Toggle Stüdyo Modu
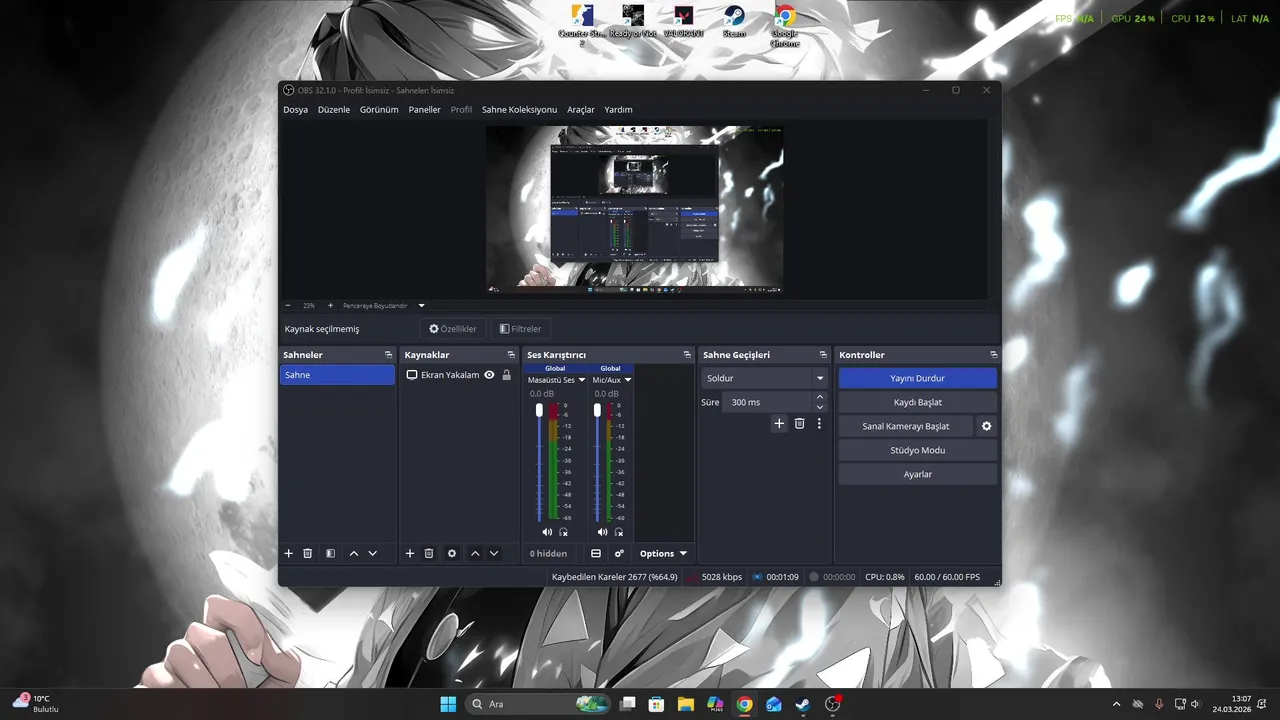The height and width of the screenshot is (720, 1280). pyautogui.click(x=917, y=450)
